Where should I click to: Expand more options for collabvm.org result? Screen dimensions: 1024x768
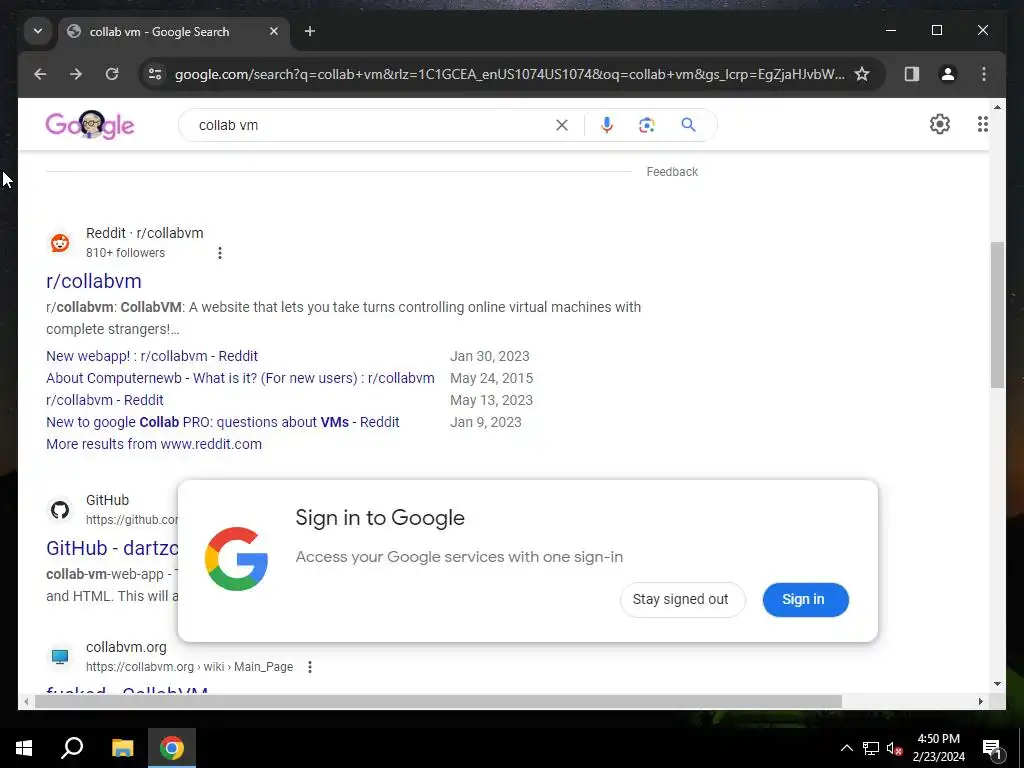310,667
